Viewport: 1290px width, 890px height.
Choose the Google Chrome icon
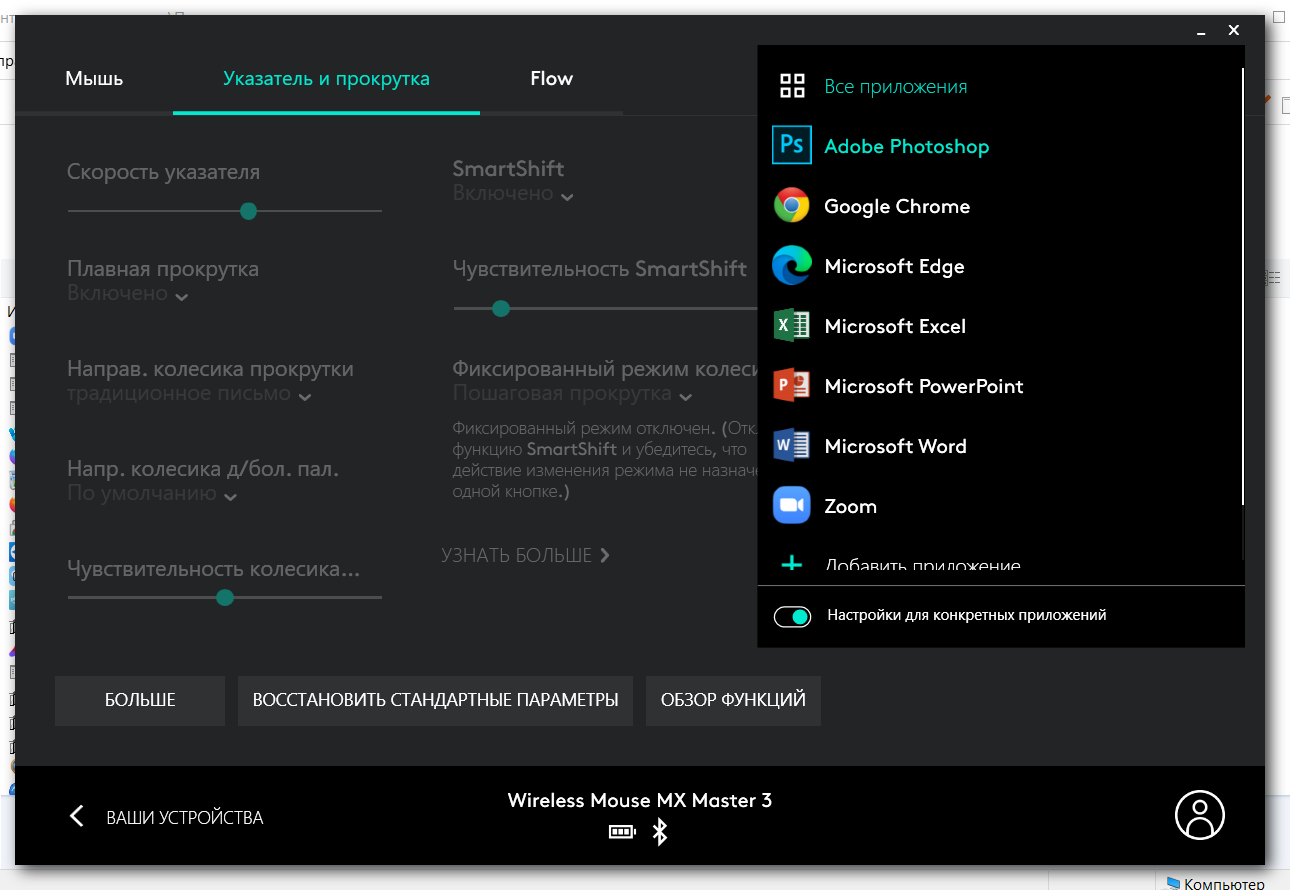792,206
